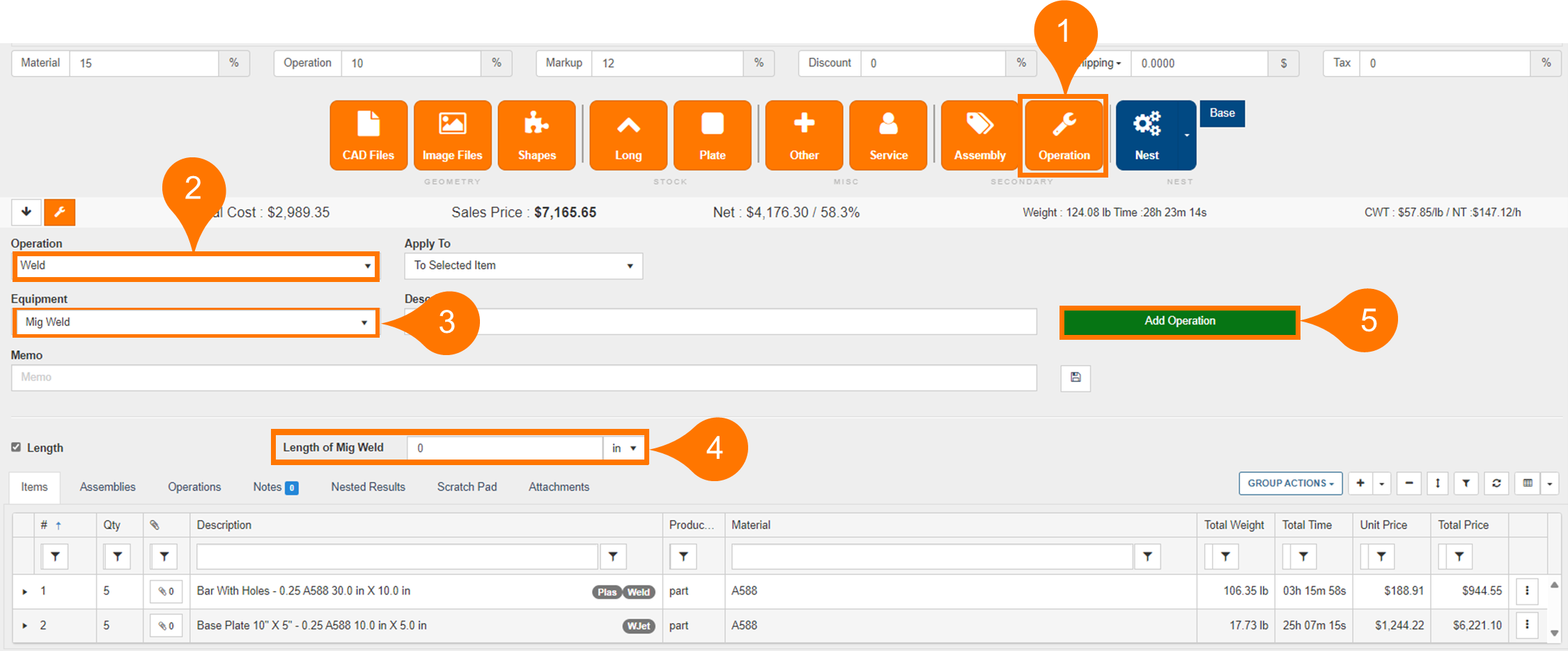Click the Assembly tag icon
The height and width of the screenshot is (651, 1568).
(x=979, y=136)
